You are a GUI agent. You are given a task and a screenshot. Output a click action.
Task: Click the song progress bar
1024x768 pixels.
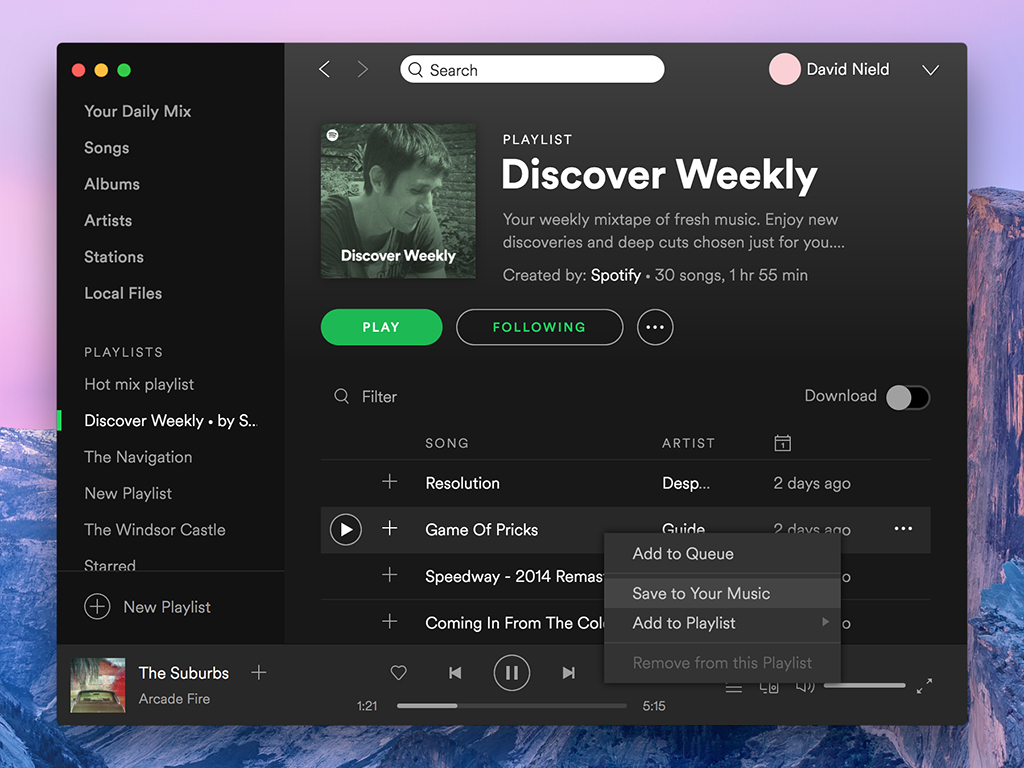pyautogui.click(x=511, y=706)
